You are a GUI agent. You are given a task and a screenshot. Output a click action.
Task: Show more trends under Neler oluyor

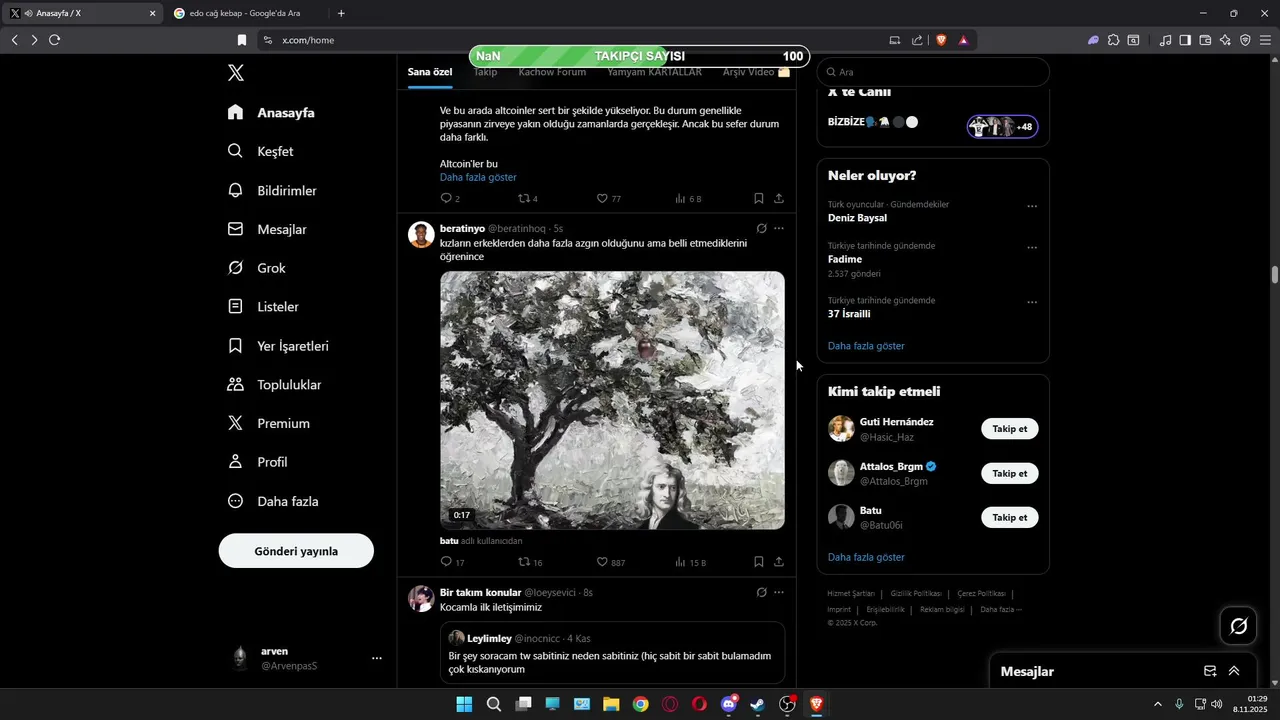pos(866,346)
